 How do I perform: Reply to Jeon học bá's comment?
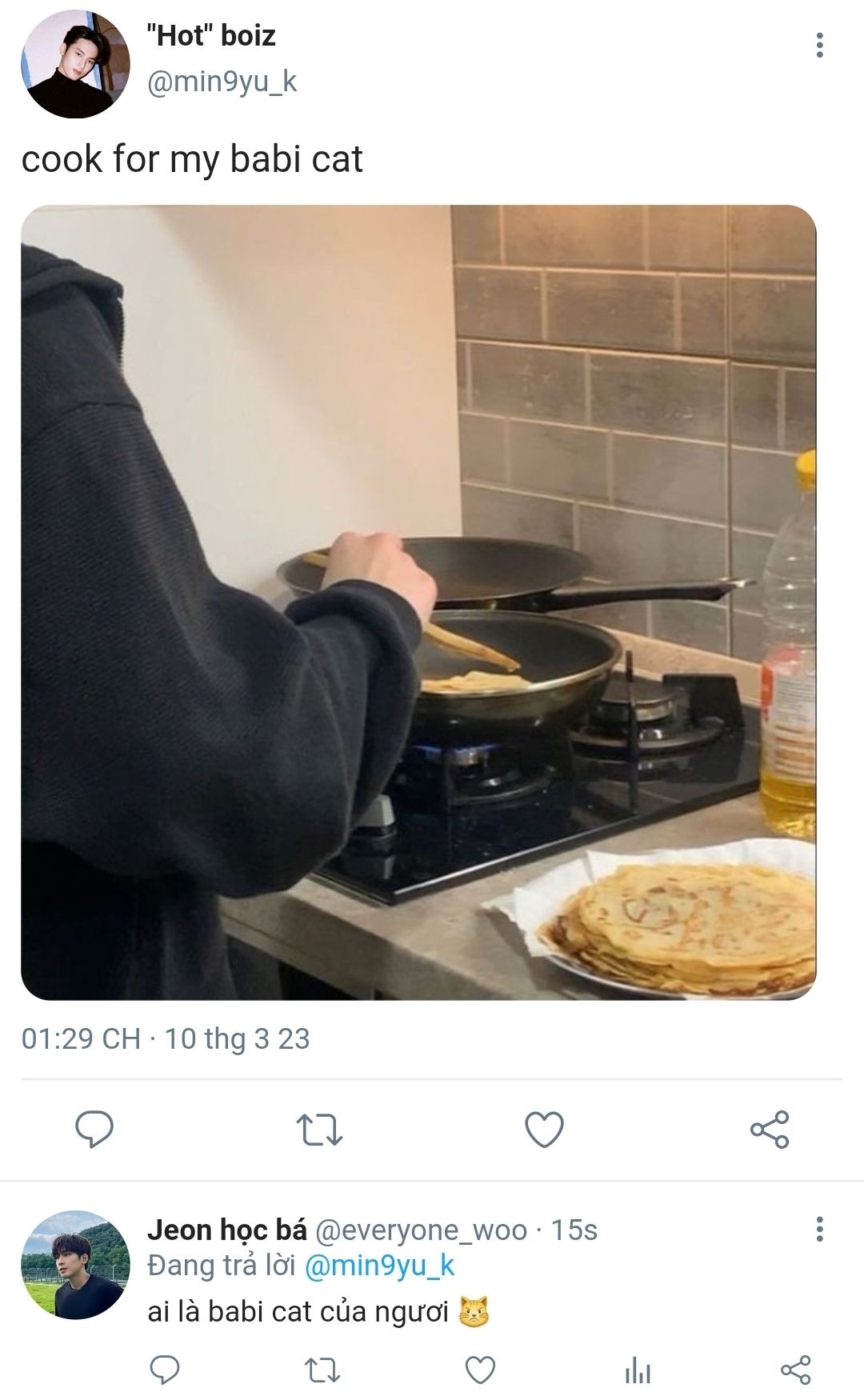pos(165,1370)
